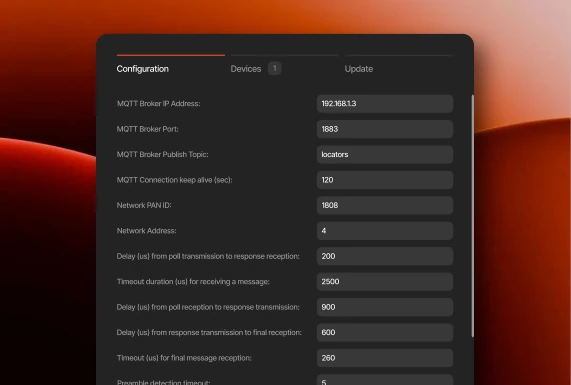The height and width of the screenshot is (385, 571).
Task: Open the Update tab
Action: pyautogui.click(x=359, y=69)
